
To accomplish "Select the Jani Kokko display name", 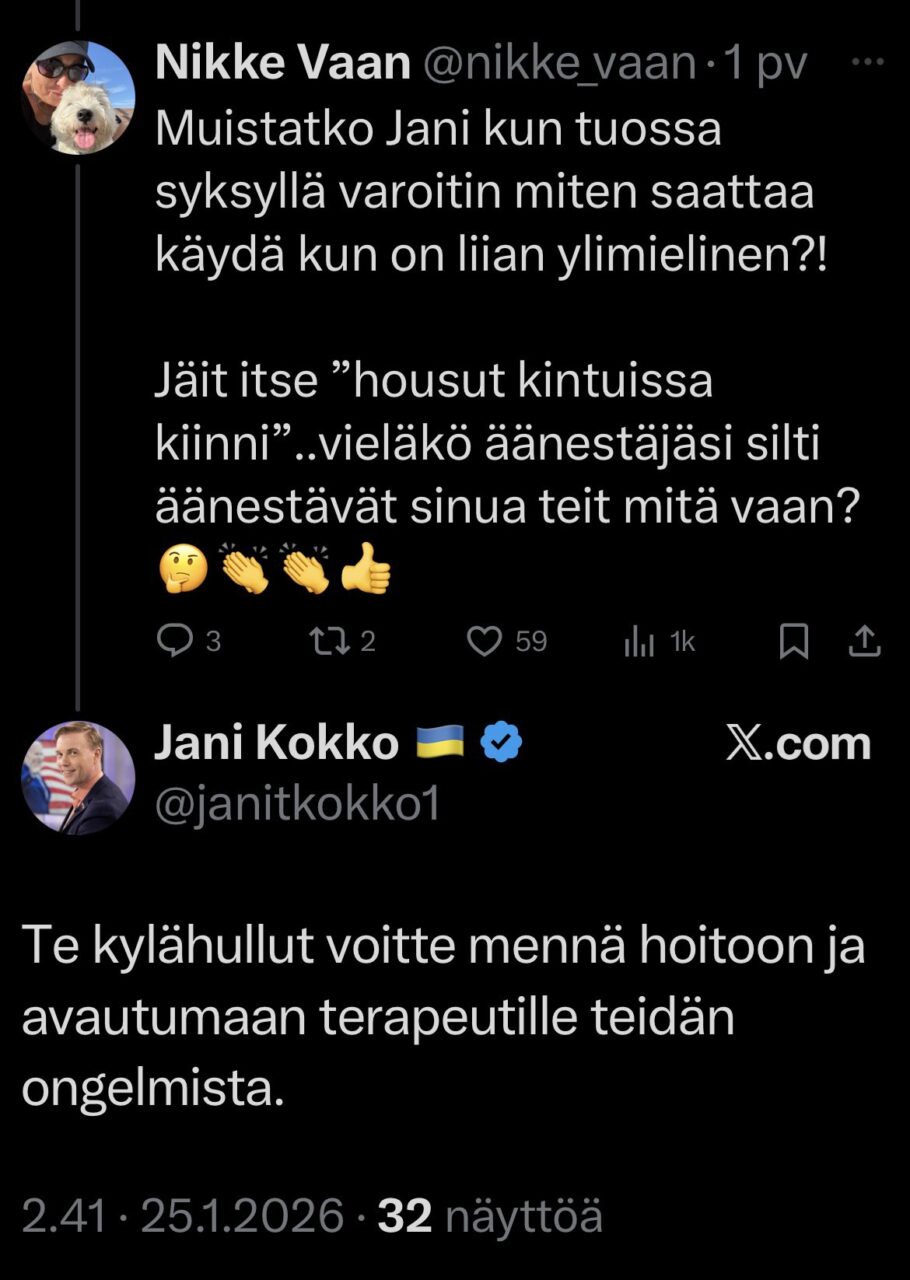I will (x=276, y=744).
